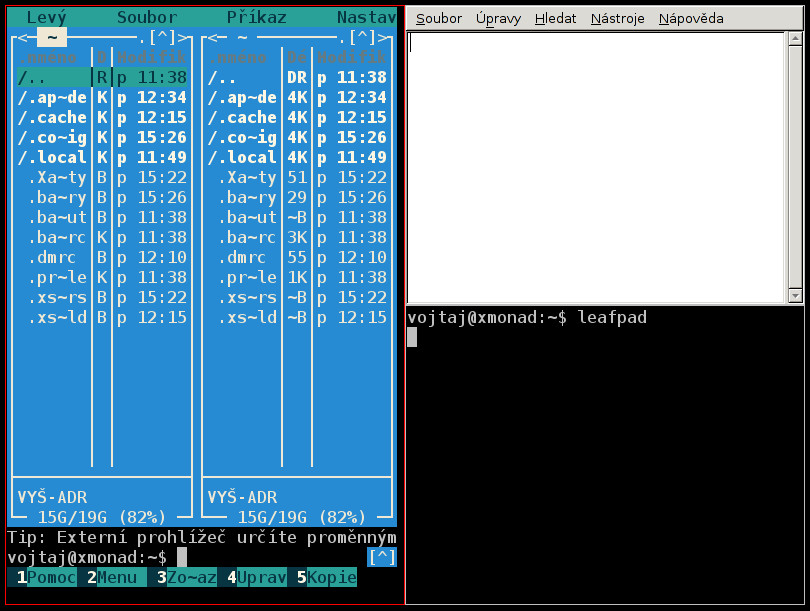
Task: Select .xs~rs file in left panel
Action: pos(102,297)
